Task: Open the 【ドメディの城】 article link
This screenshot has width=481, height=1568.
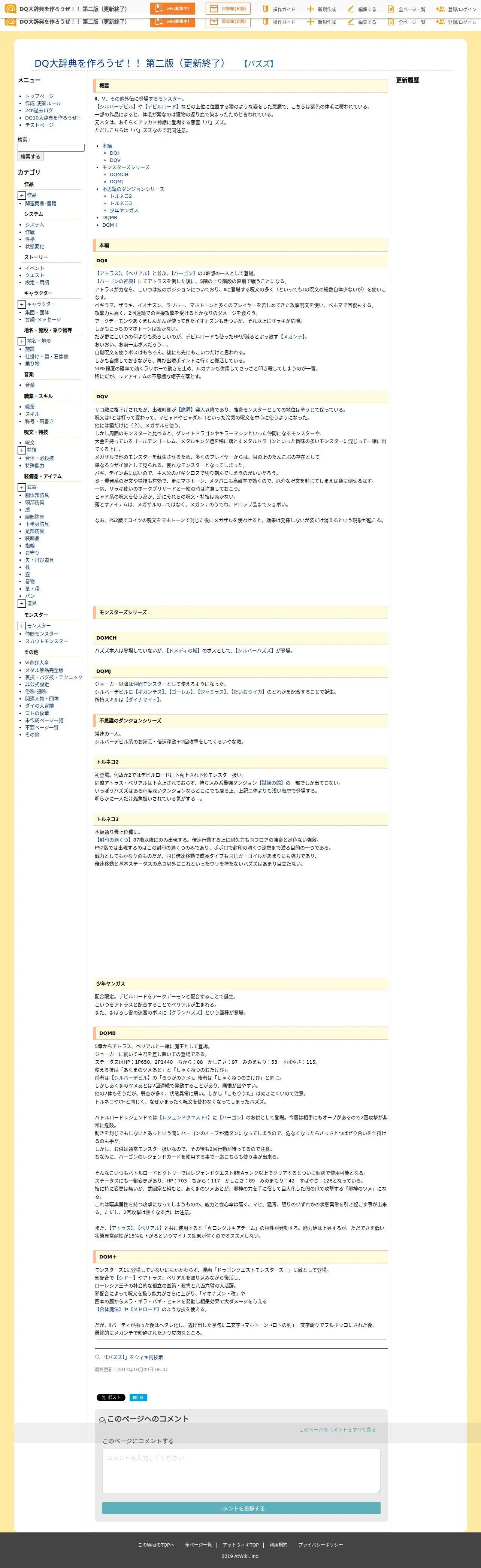Action: (183, 651)
